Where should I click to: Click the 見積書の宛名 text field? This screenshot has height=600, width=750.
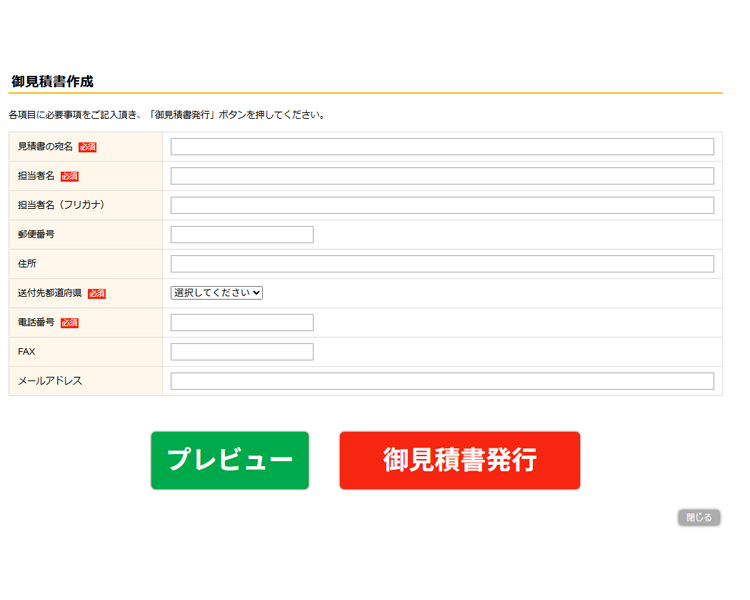point(442,147)
